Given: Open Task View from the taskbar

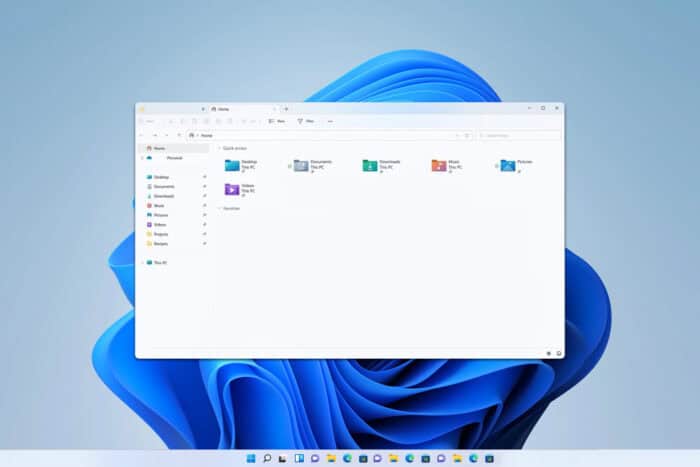Looking at the screenshot, I should coord(283,459).
